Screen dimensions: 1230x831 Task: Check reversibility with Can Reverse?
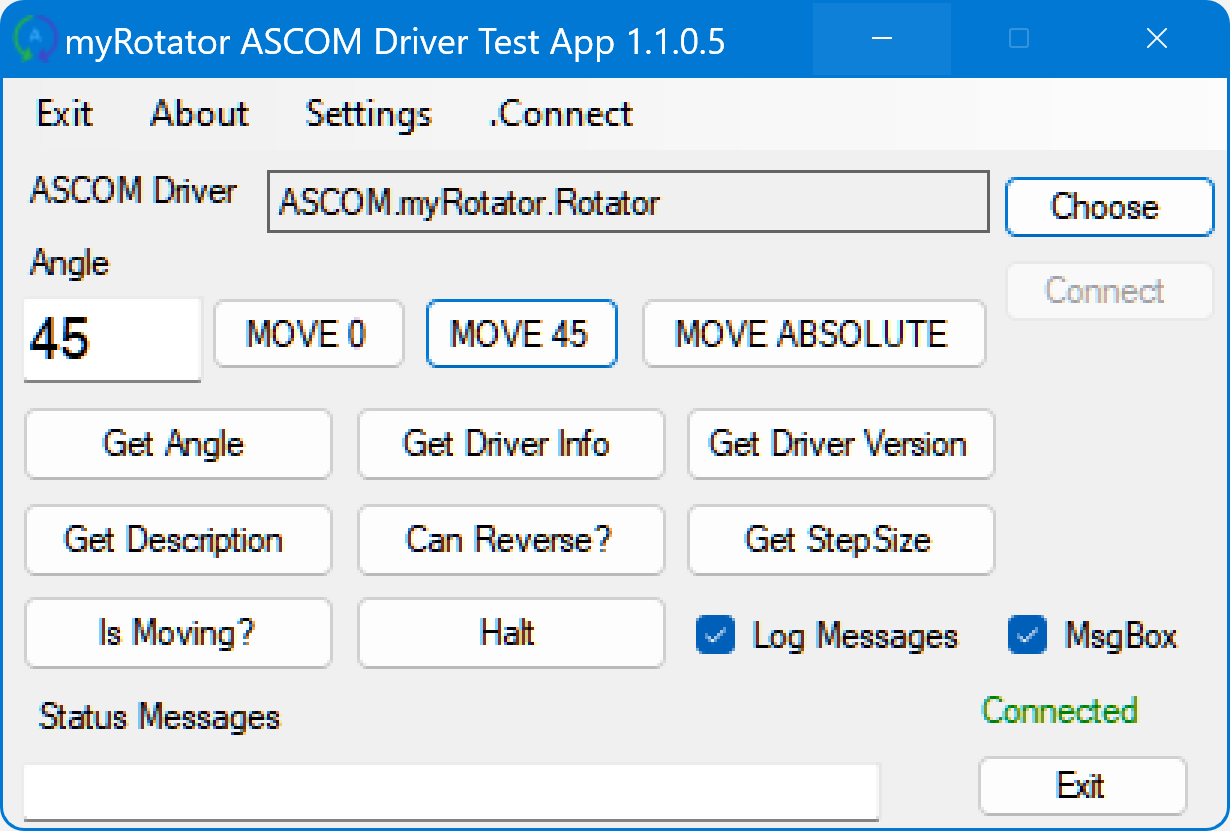(510, 540)
